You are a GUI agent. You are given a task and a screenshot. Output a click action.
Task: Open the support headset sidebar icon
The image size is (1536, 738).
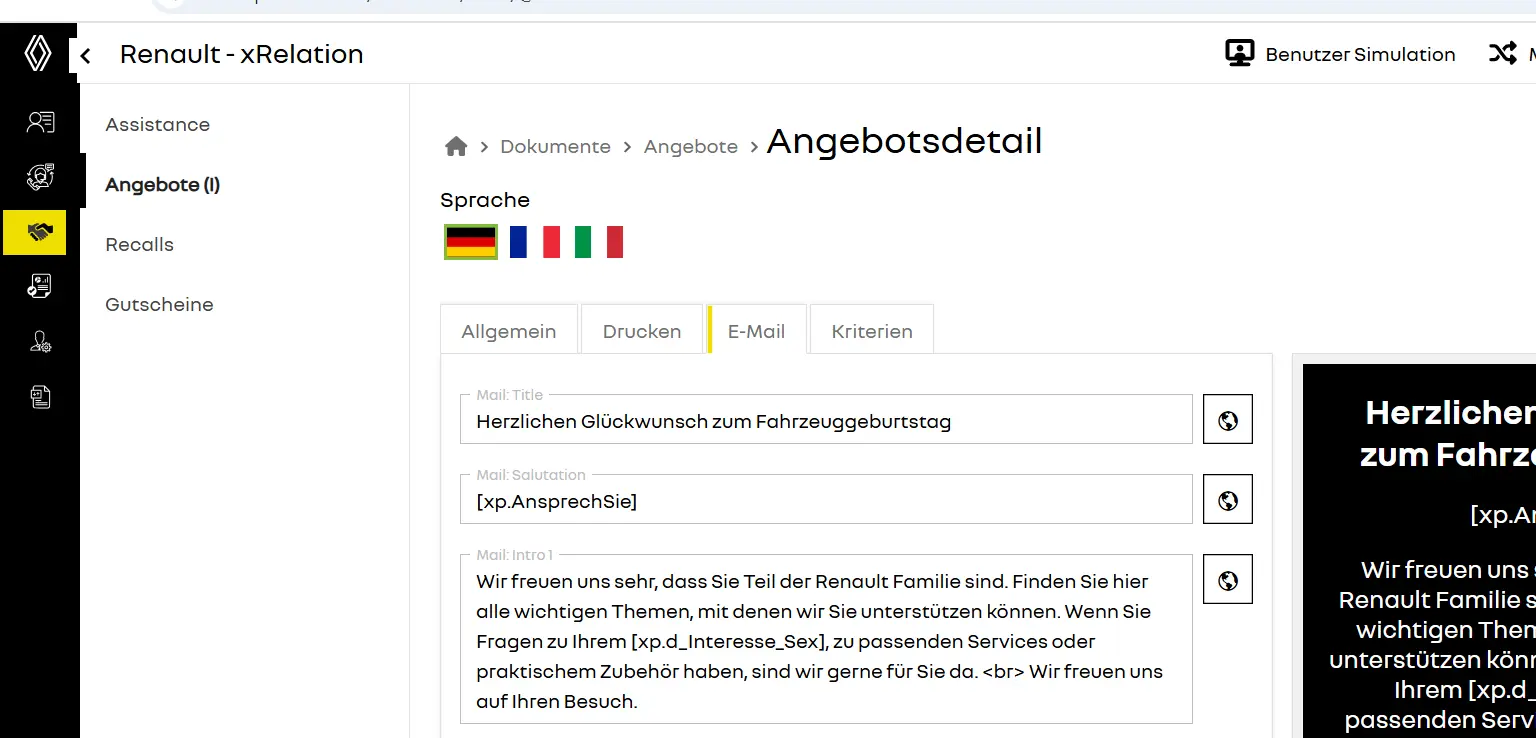[x=40, y=177]
